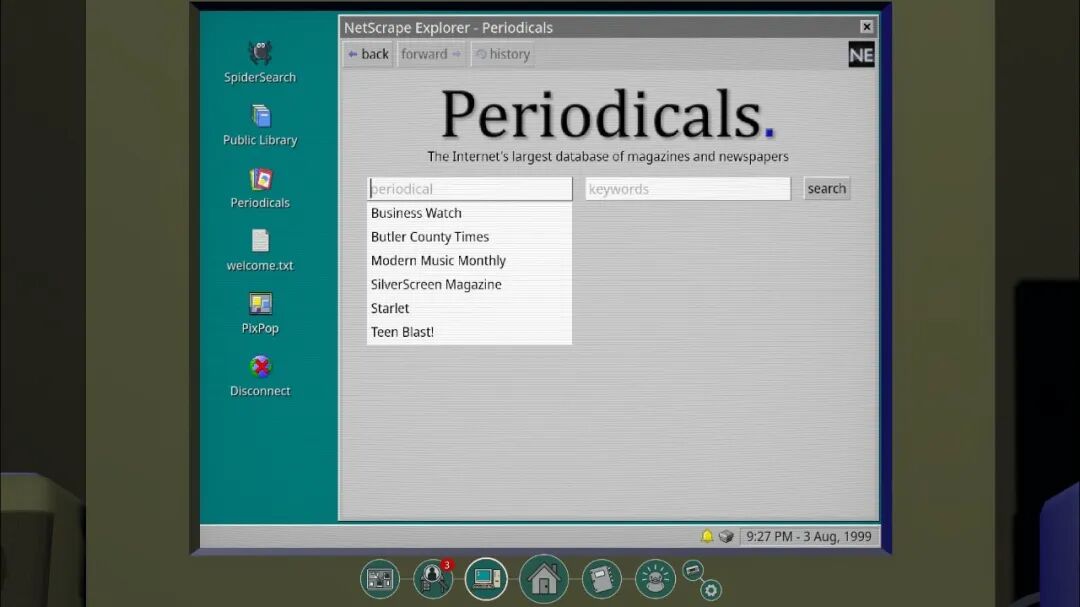Open the welcome.txt file icon
Viewport: 1080px width, 607px height.
pos(260,250)
